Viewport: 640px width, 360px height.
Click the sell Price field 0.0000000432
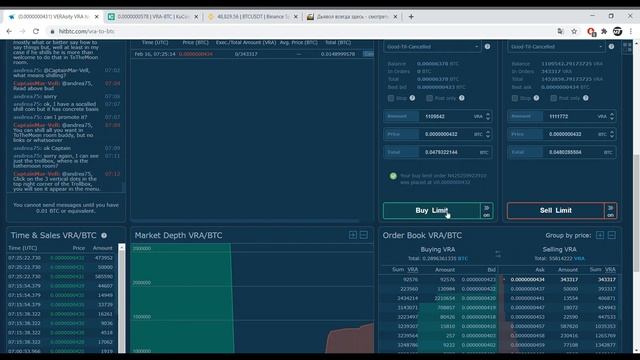[561, 134]
